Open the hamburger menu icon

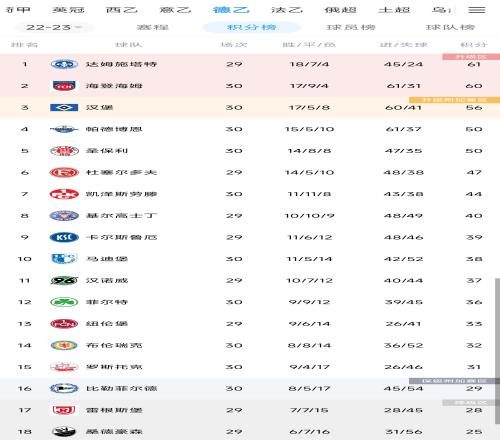pyautogui.click(x=477, y=10)
